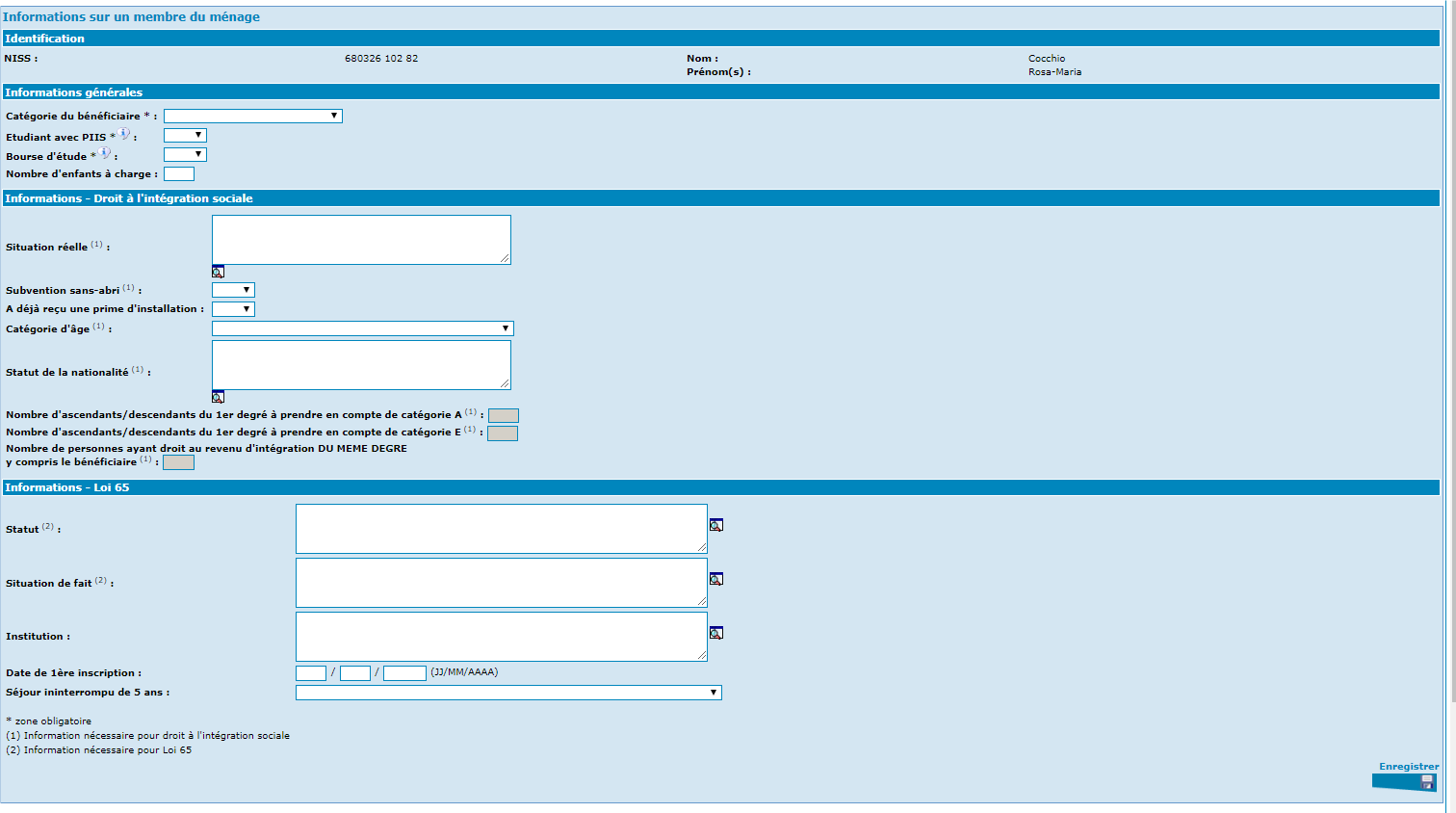The width and height of the screenshot is (1456, 813).
Task: Open Catégorie d'âge dropdown
Action: [x=363, y=328]
